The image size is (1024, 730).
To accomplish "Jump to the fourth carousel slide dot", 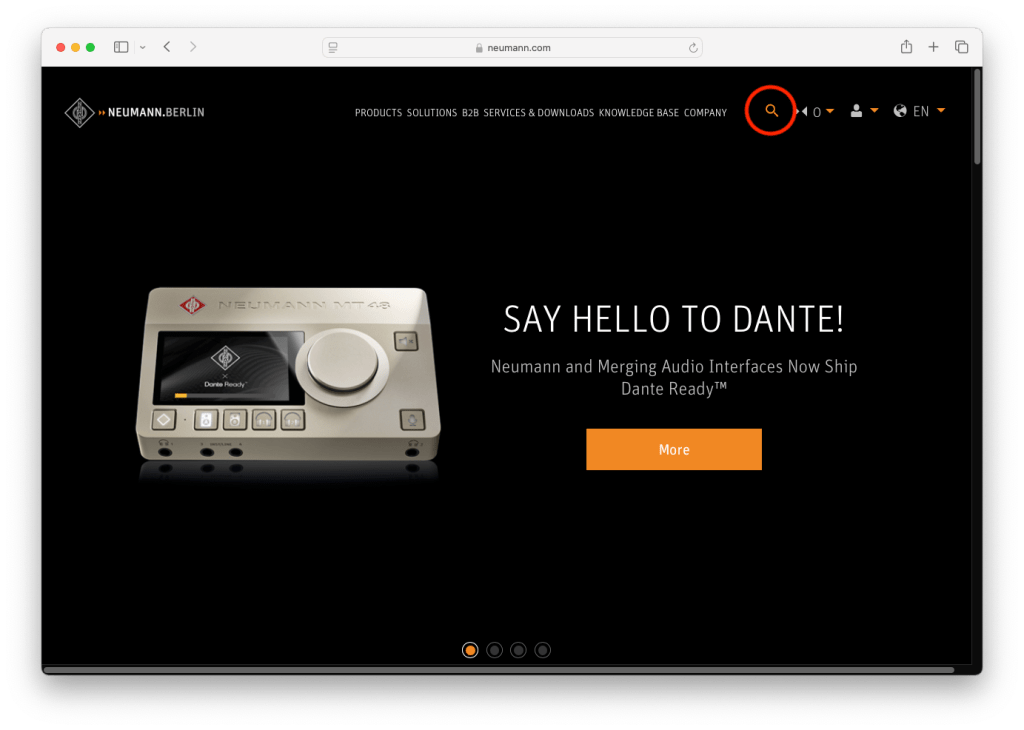I will coord(542,650).
